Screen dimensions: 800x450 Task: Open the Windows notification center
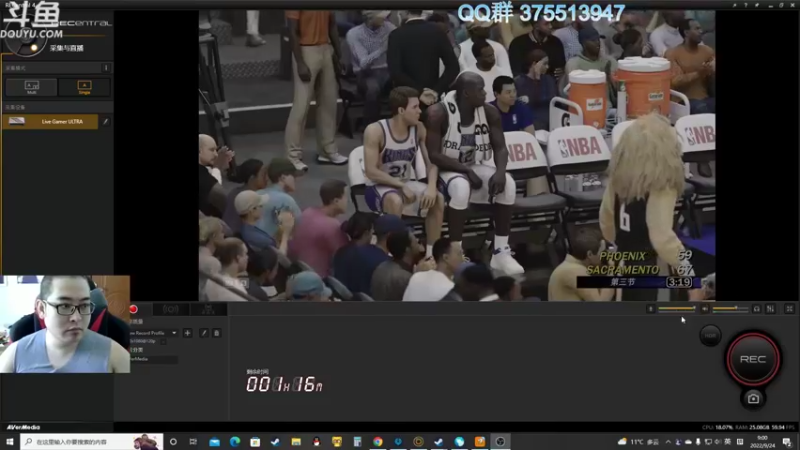pos(787,442)
